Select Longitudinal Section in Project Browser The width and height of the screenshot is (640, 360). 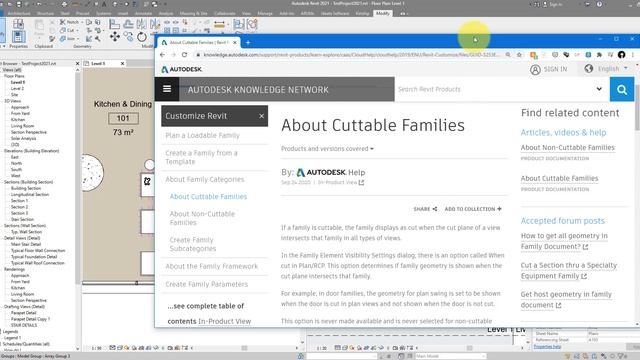coord(30,195)
